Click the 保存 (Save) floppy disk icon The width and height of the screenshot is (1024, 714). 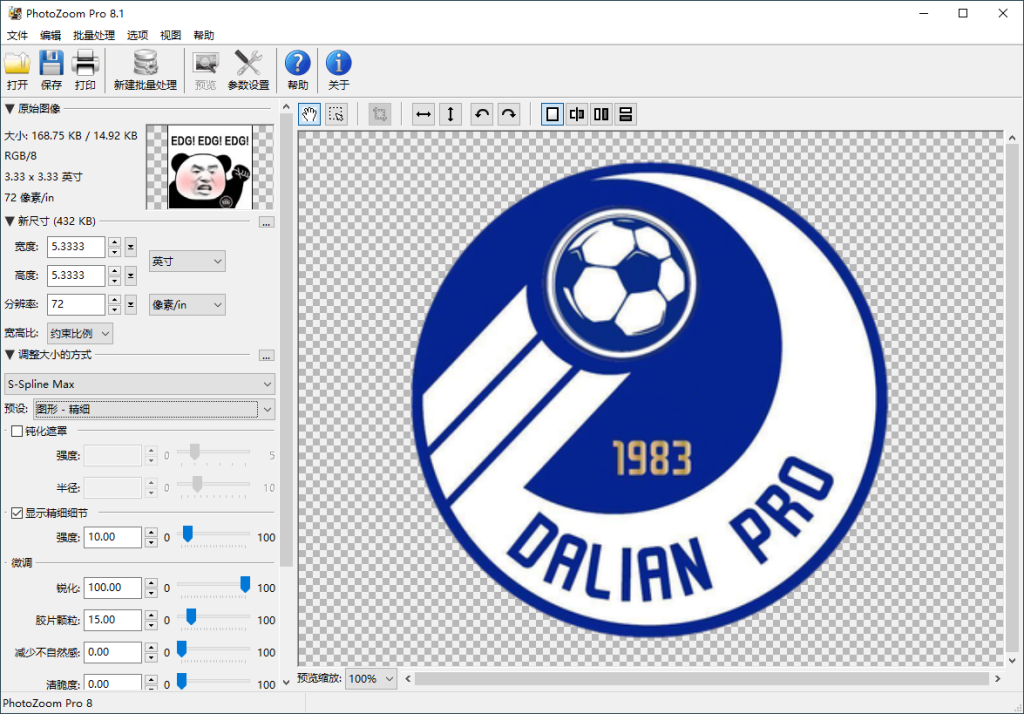pos(51,63)
